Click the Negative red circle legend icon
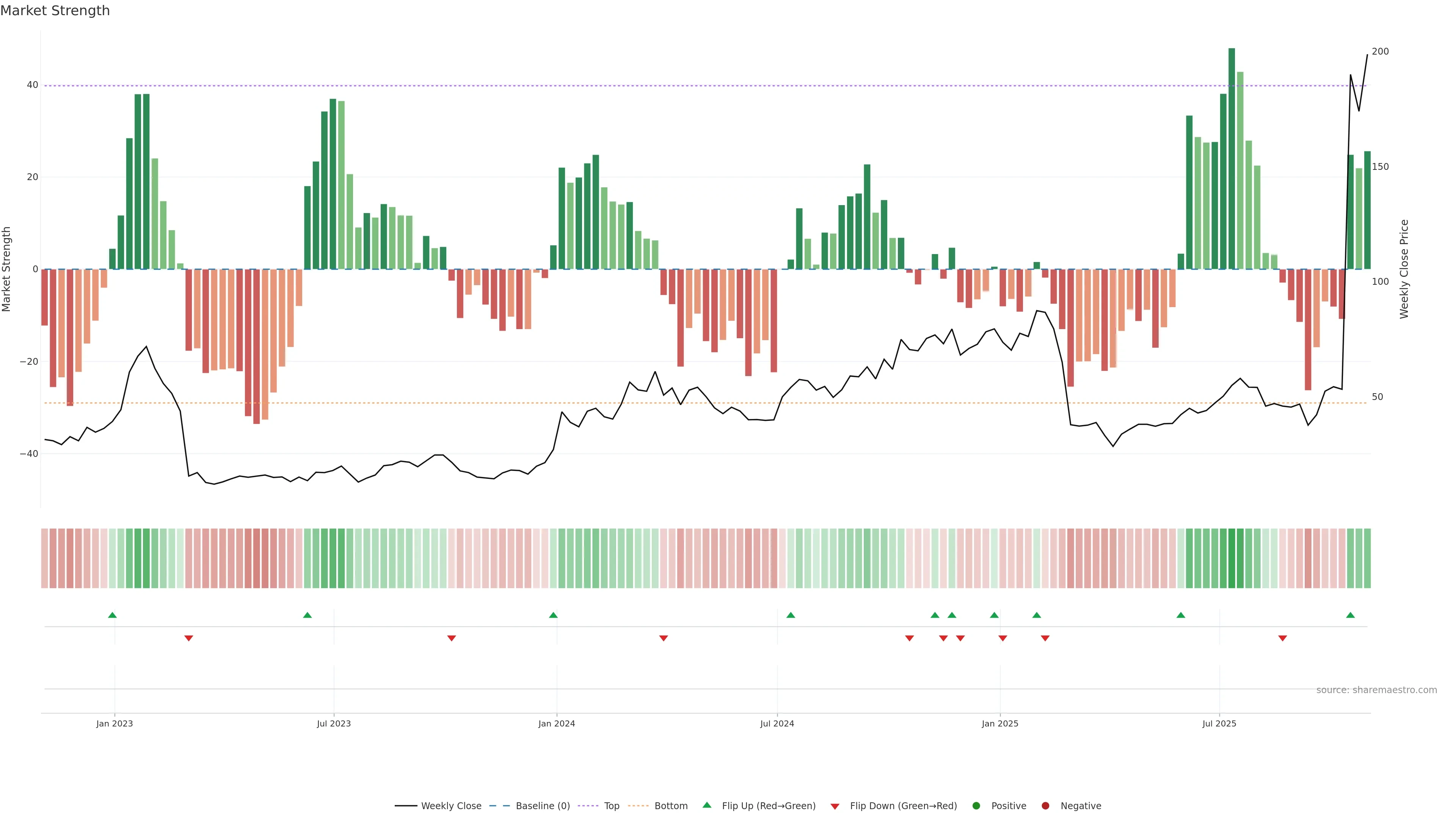 [x=1045, y=806]
